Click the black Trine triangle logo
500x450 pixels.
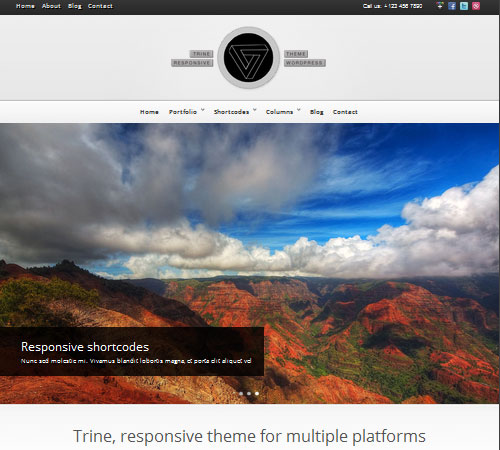(248, 57)
